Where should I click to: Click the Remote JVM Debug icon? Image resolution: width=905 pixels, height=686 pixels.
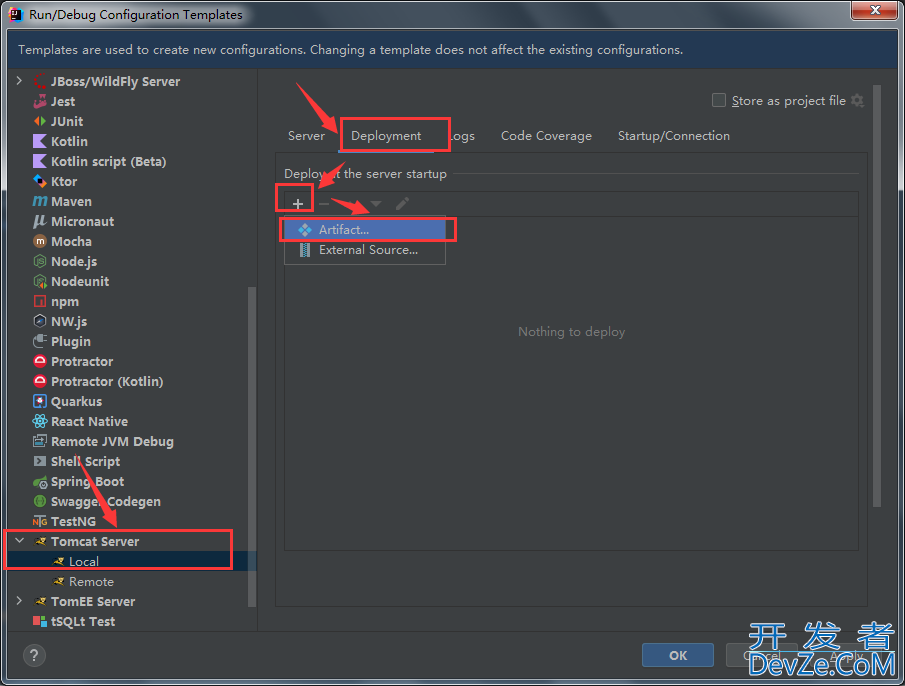(39, 441)
